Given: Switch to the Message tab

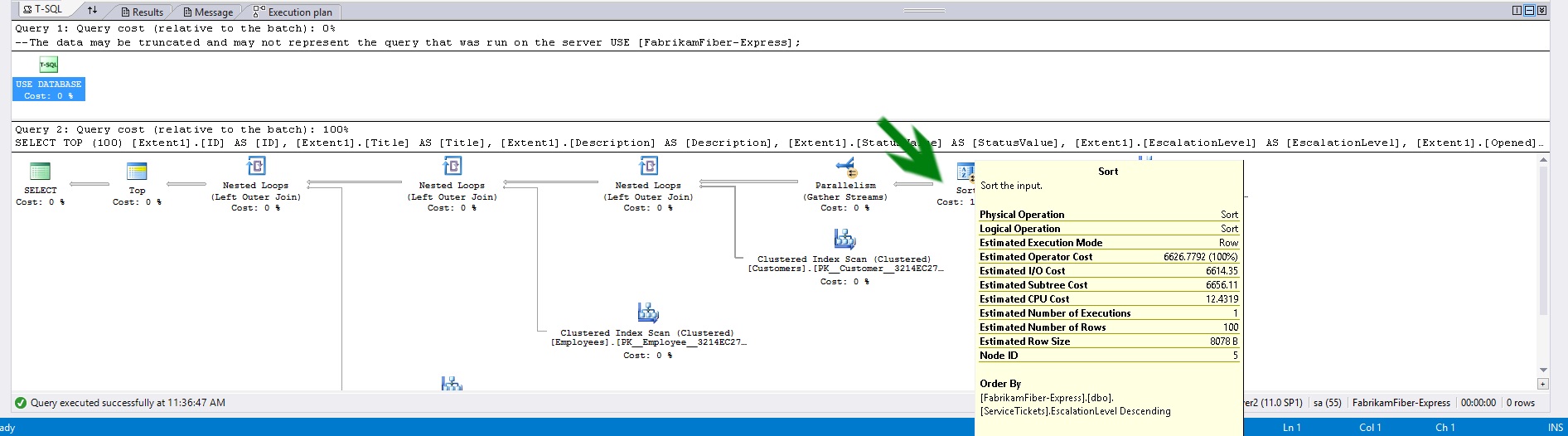Looking at the screenshot, I should click(x=208, y=12).
